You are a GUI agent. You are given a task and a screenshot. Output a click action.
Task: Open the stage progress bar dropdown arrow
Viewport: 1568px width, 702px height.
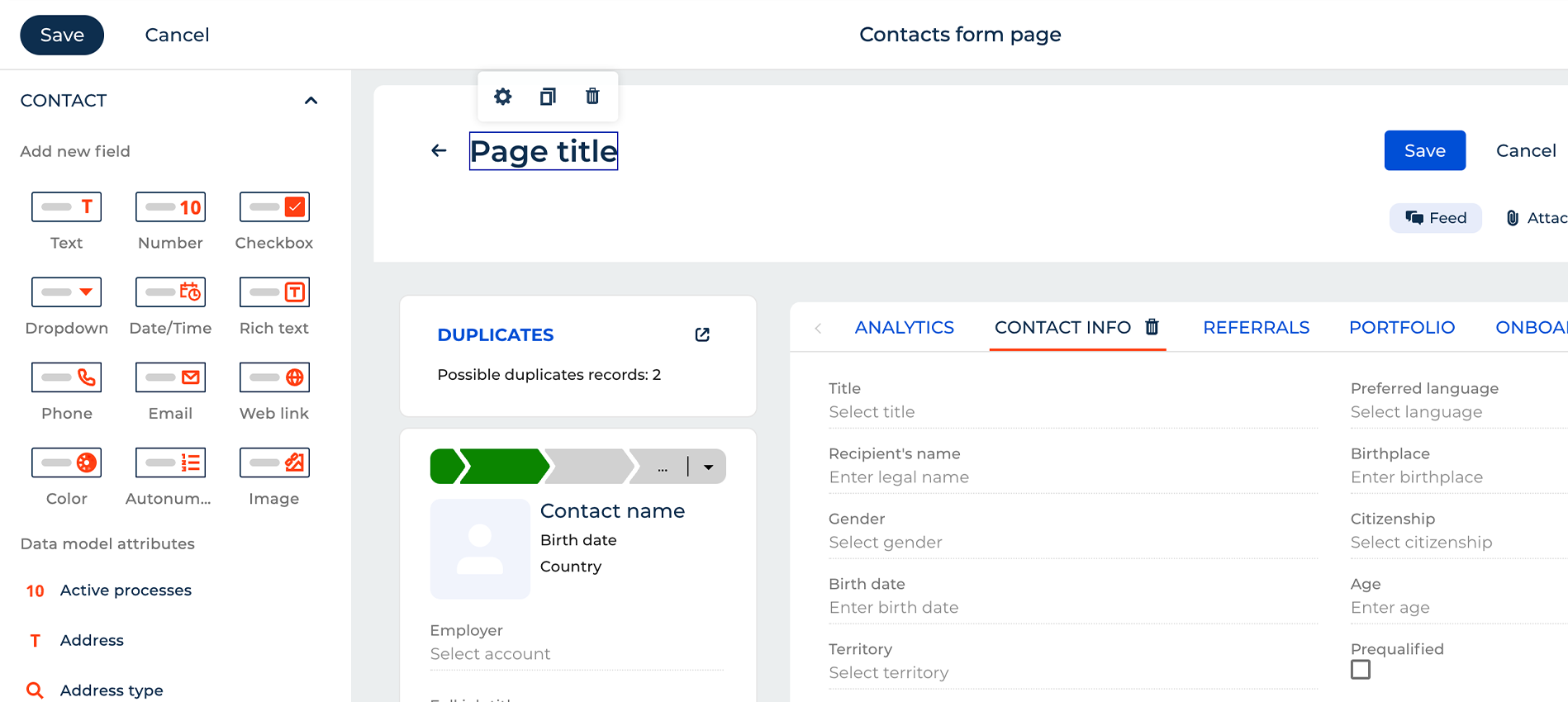coord(708,467)
